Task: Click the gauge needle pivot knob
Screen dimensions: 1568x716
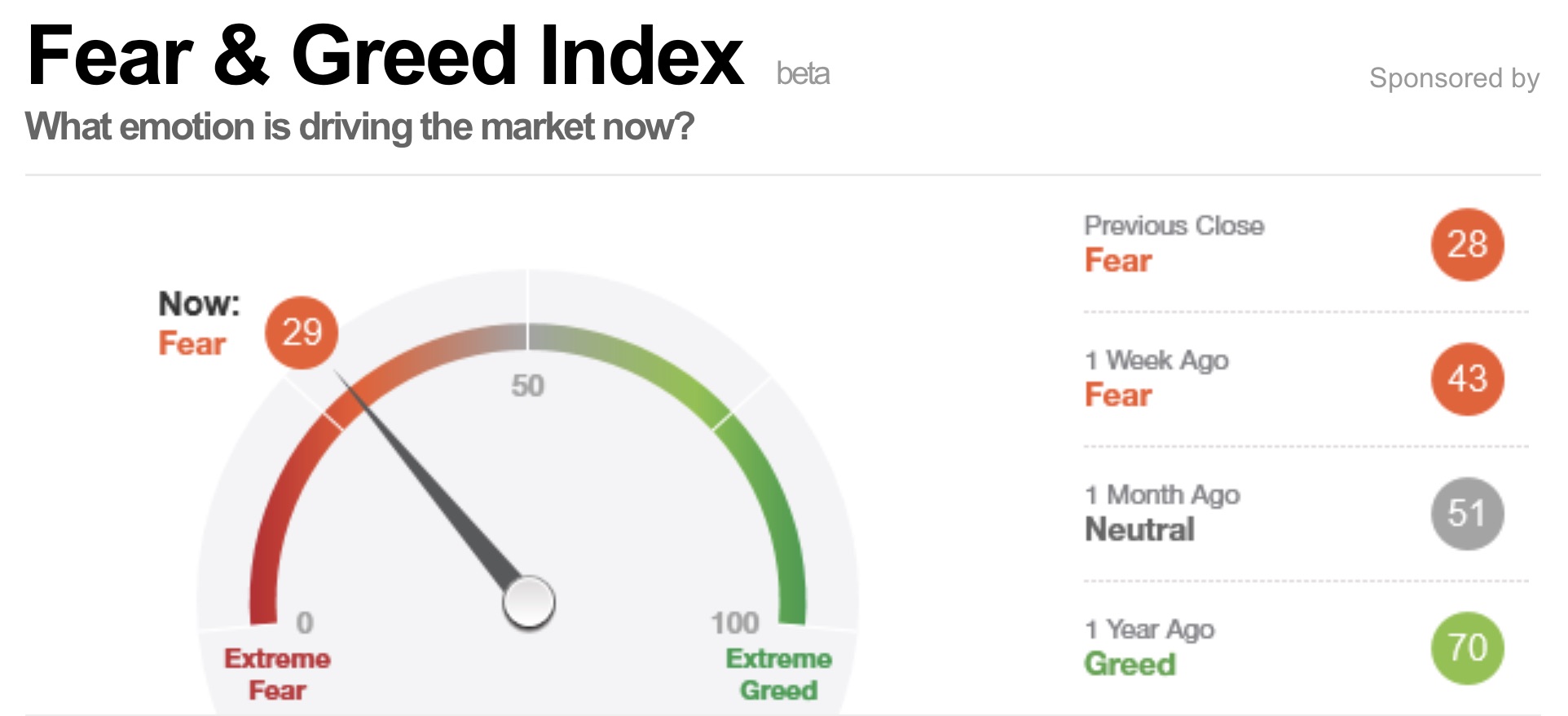Action: click(529, 603)
